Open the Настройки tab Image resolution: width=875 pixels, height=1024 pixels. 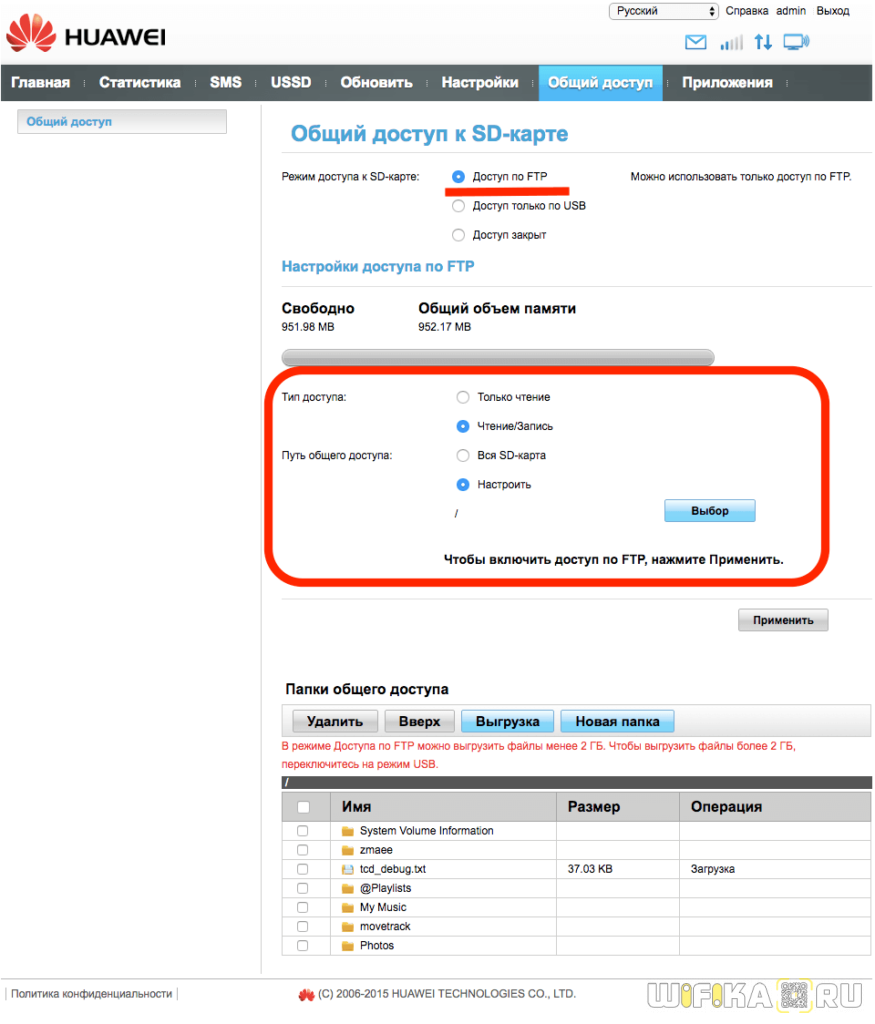point(480,83)
